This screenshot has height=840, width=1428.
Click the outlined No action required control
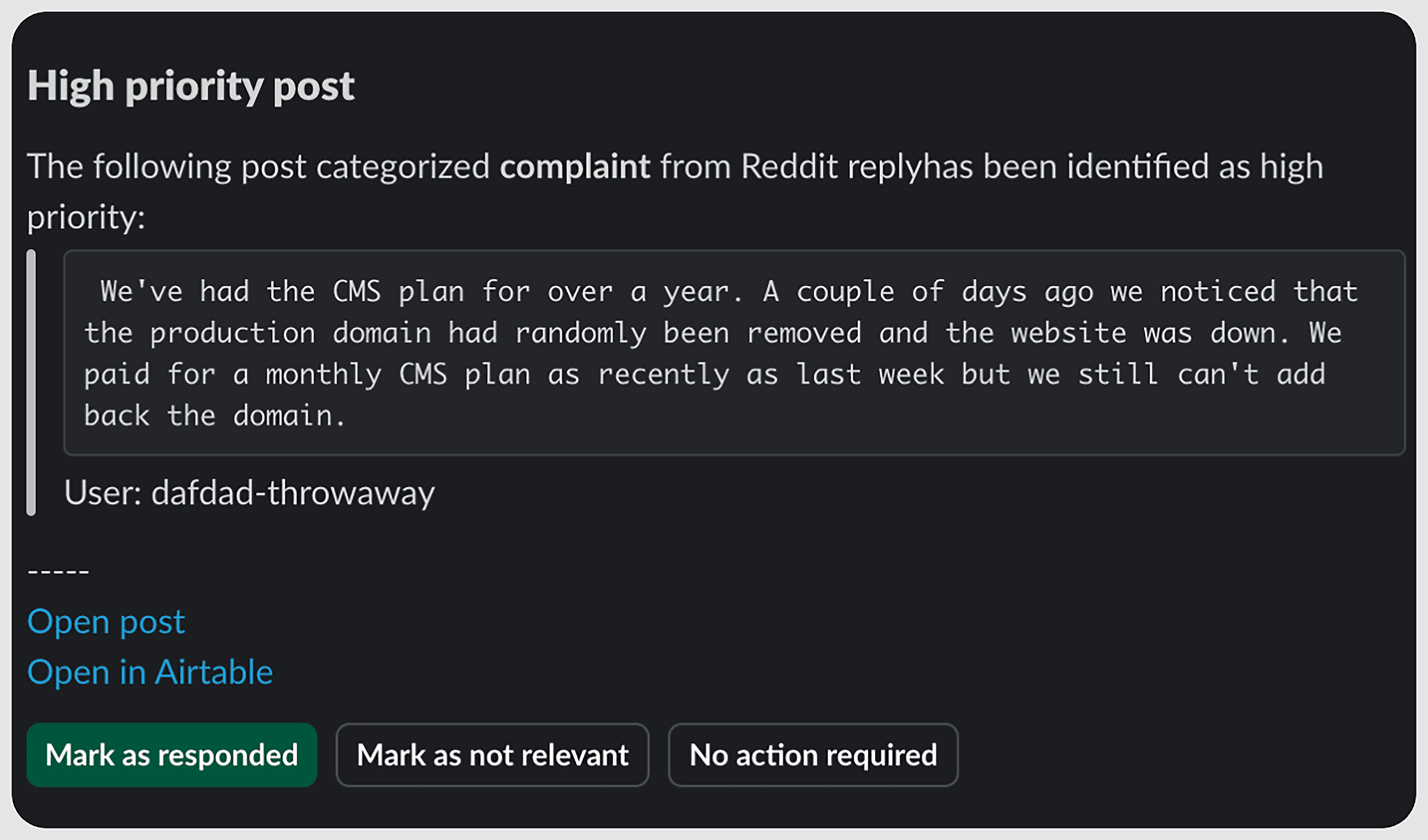pos(812,755)
